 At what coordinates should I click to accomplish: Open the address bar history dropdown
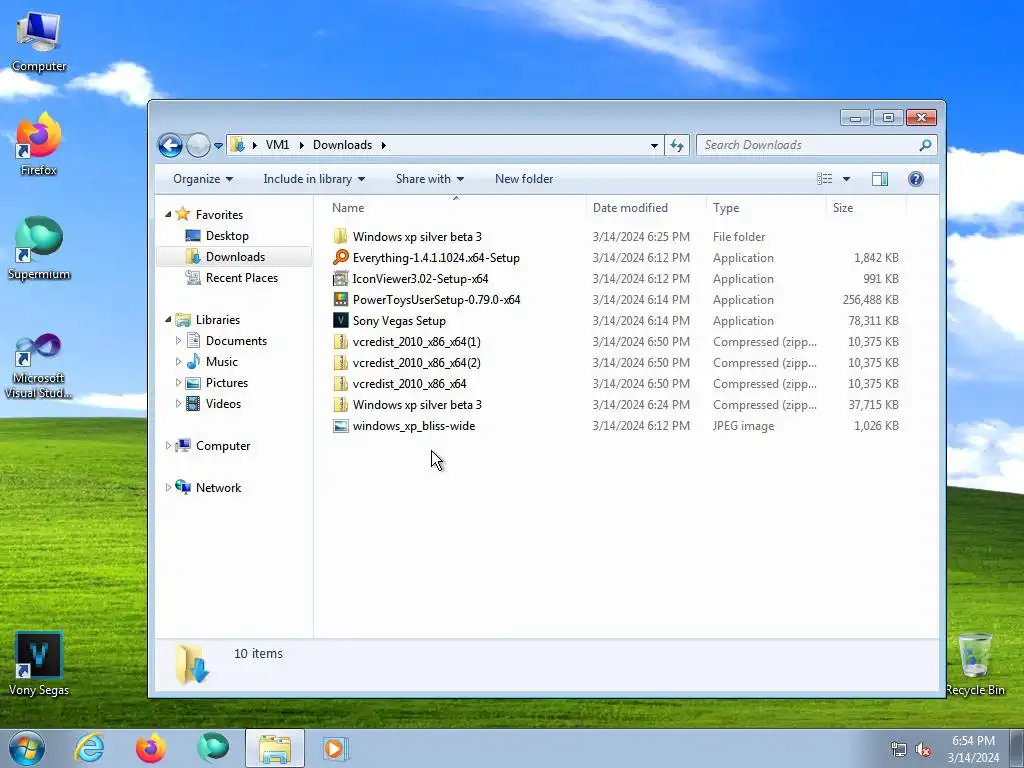point(654,146)
